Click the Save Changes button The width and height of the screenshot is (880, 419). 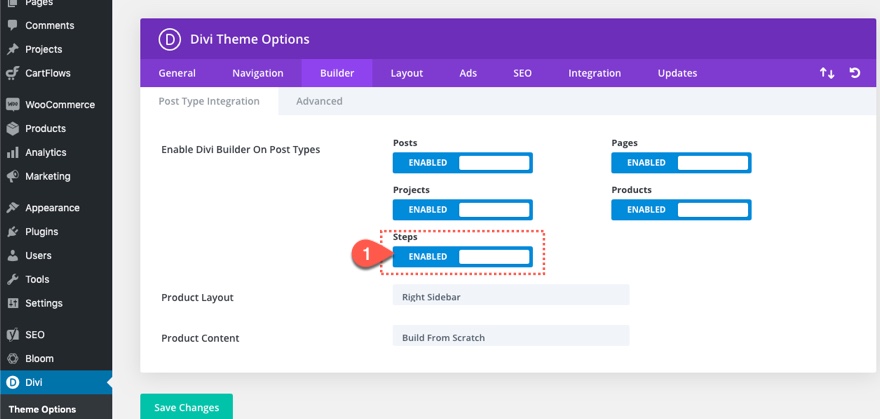point(186,407)
